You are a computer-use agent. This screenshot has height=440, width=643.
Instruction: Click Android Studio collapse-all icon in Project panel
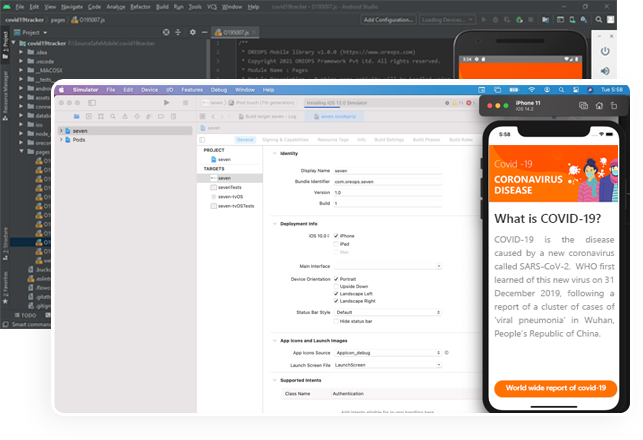tap(178, 32)
